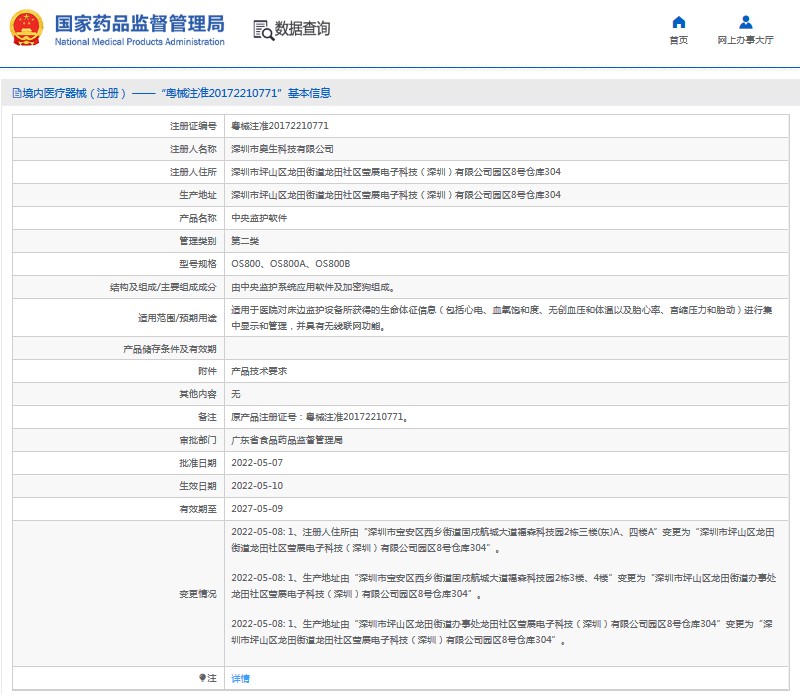This screenshot has height=695, width=800.
Task: Click the model spec OS800、OS800A、OS800B
Action: tap(290, 264)
